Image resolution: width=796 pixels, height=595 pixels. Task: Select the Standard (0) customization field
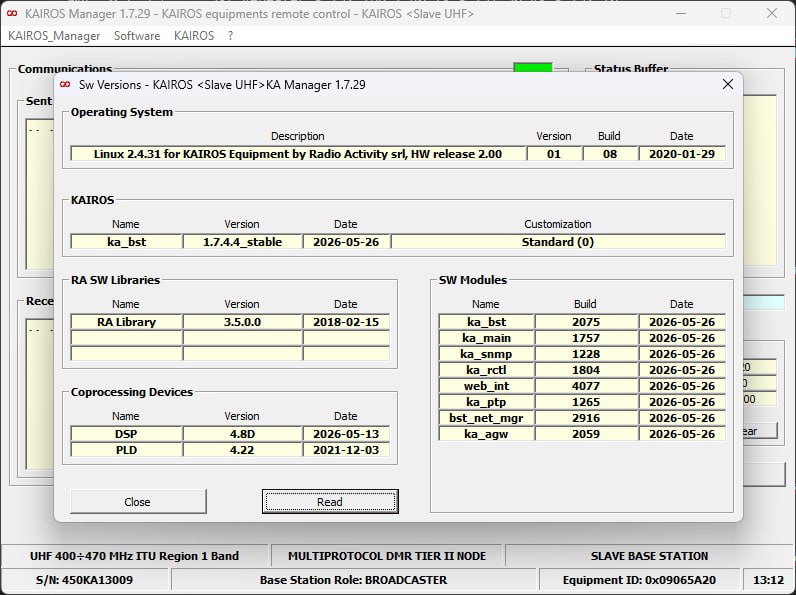(x=558, y=242)
